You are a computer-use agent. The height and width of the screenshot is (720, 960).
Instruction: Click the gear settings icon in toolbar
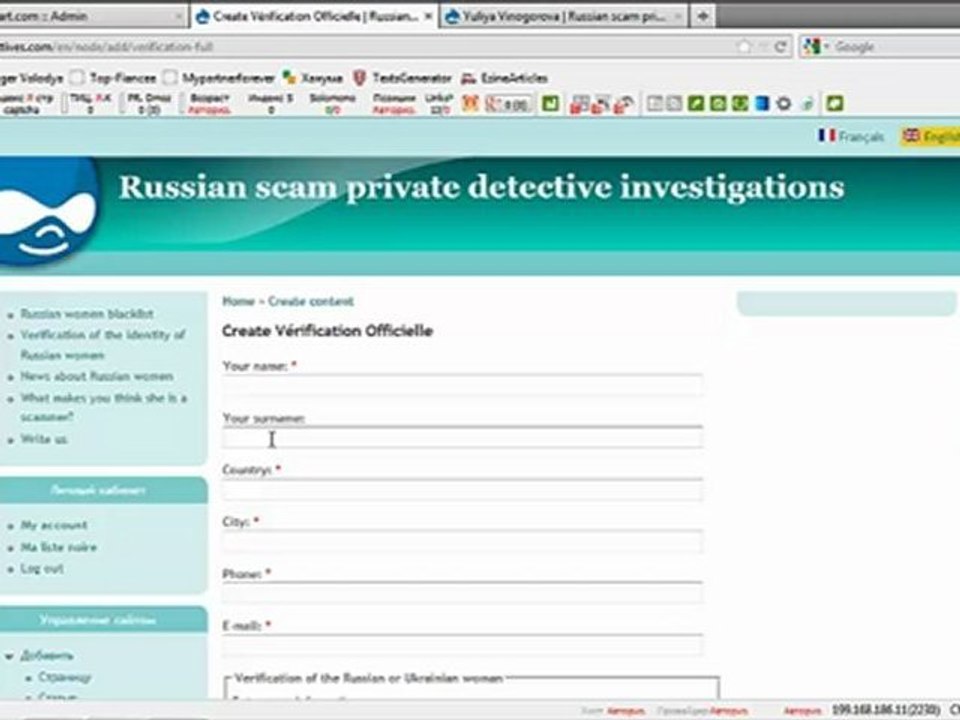[x=783, y=103]
